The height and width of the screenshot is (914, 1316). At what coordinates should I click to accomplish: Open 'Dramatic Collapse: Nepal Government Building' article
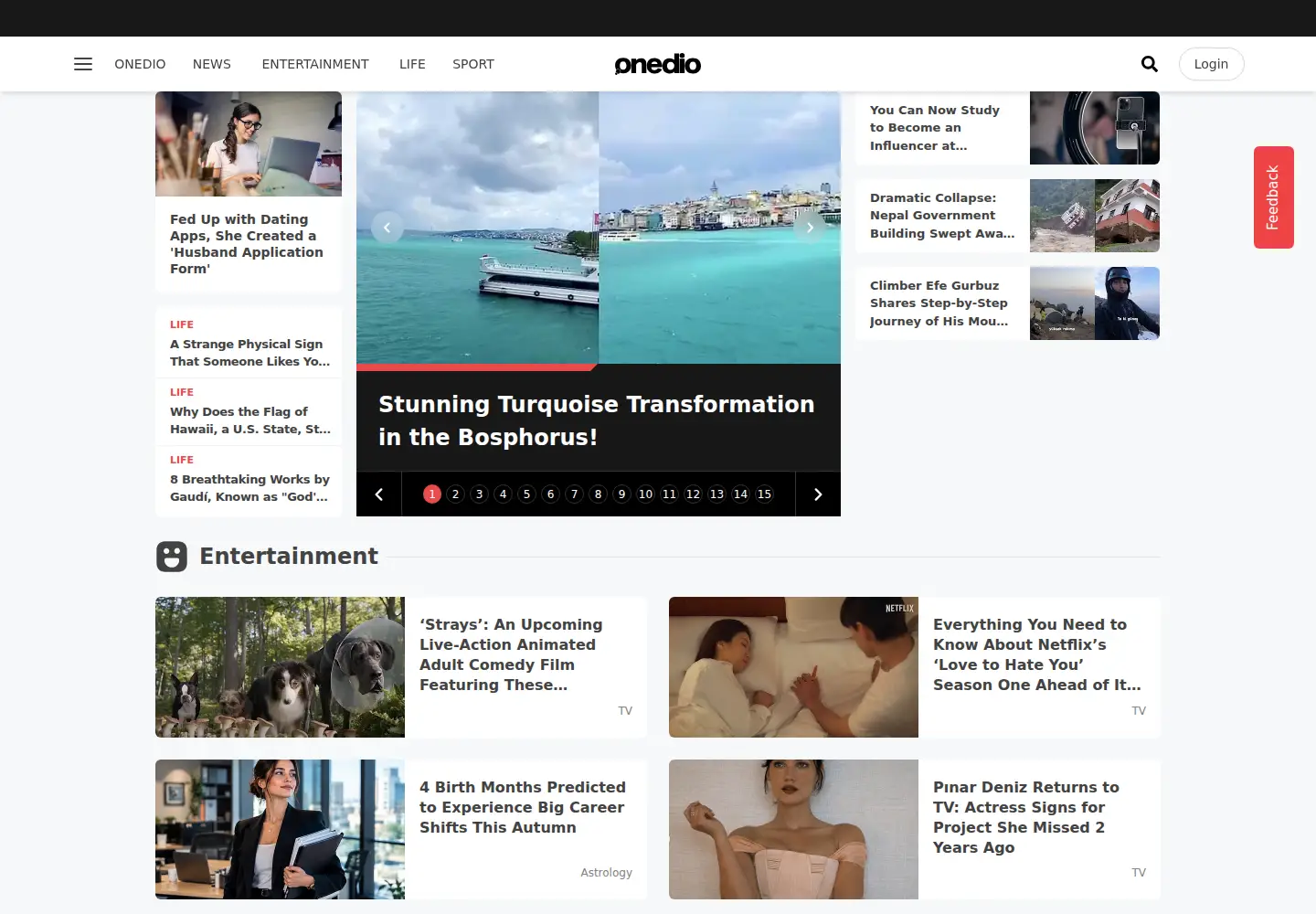(x=942, y=216)
